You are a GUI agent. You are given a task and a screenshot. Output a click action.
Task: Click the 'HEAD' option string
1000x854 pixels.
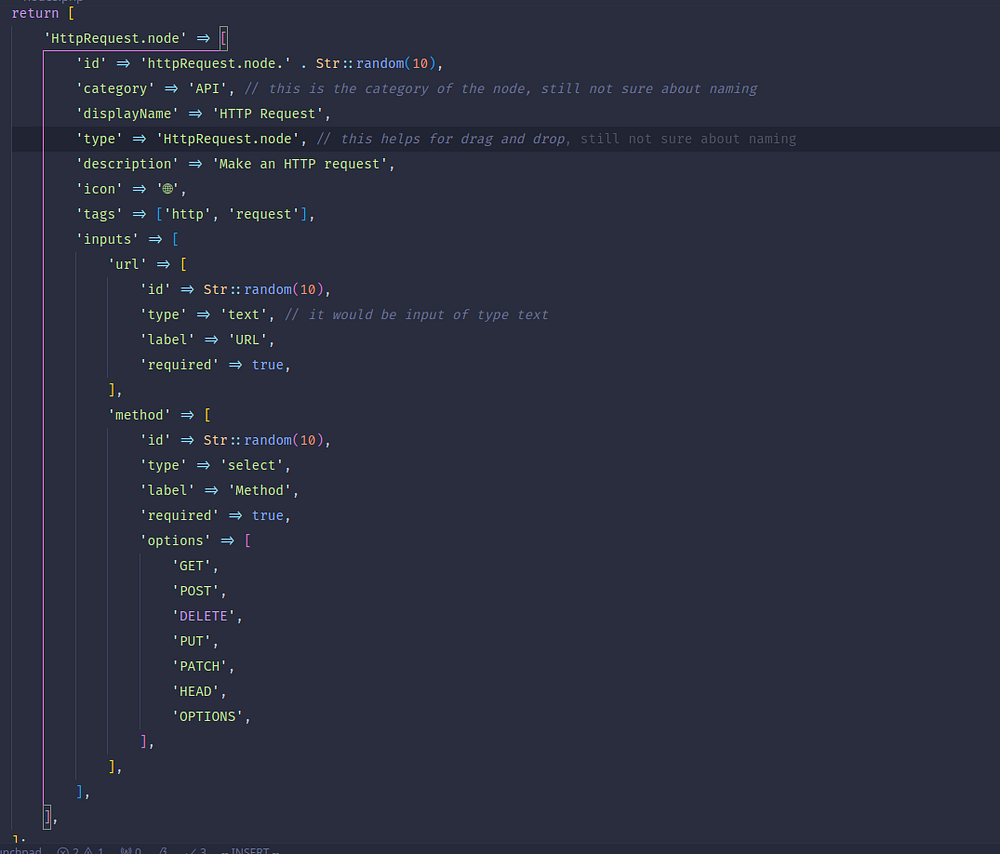point(195,691)
